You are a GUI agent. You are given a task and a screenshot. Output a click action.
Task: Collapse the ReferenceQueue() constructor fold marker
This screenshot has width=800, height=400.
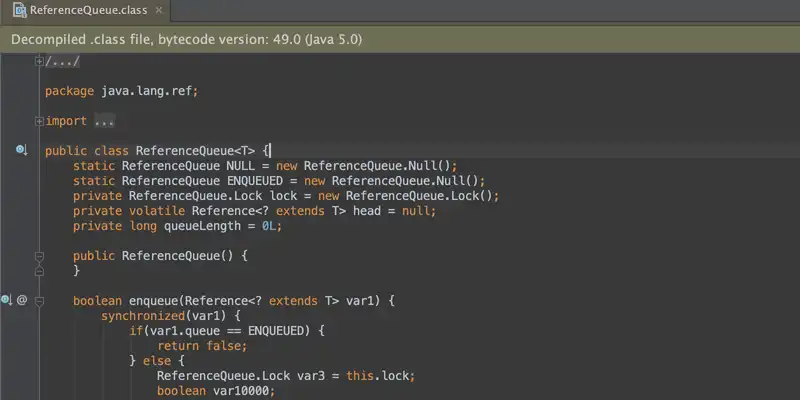[x=39, y=256]
